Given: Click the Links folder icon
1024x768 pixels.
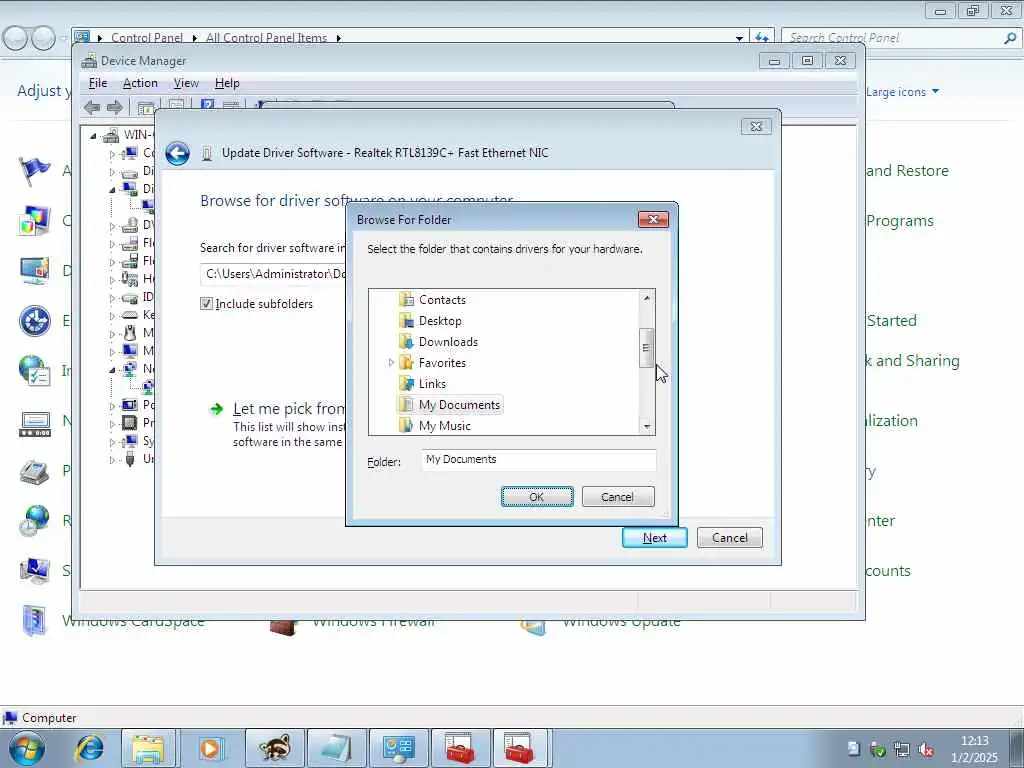Looking at the screenshot, I should tap(406, 383).
